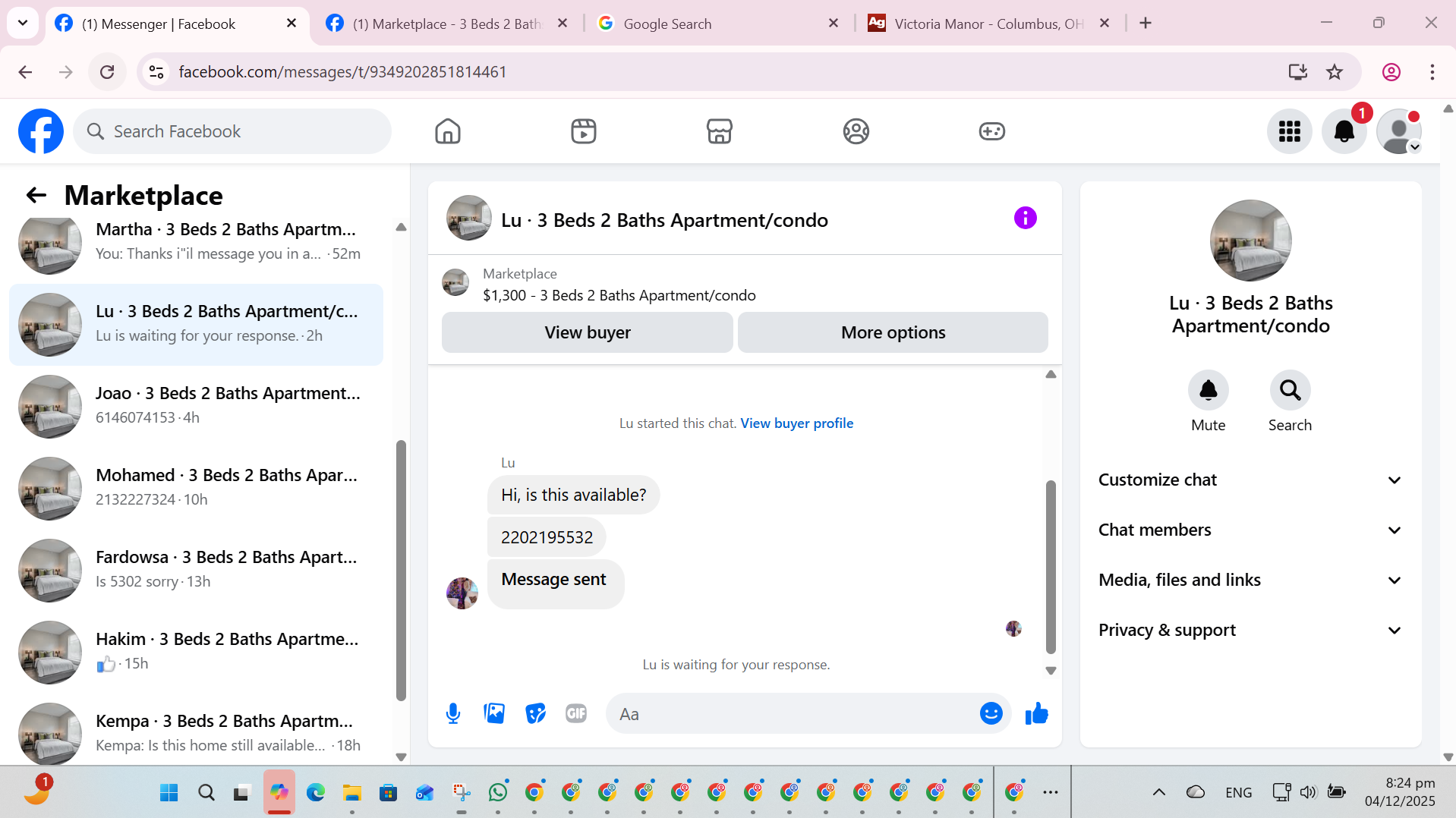Close the Google Search tab
This screenshot has width=1456, height=818.
[x=834, y=24]
